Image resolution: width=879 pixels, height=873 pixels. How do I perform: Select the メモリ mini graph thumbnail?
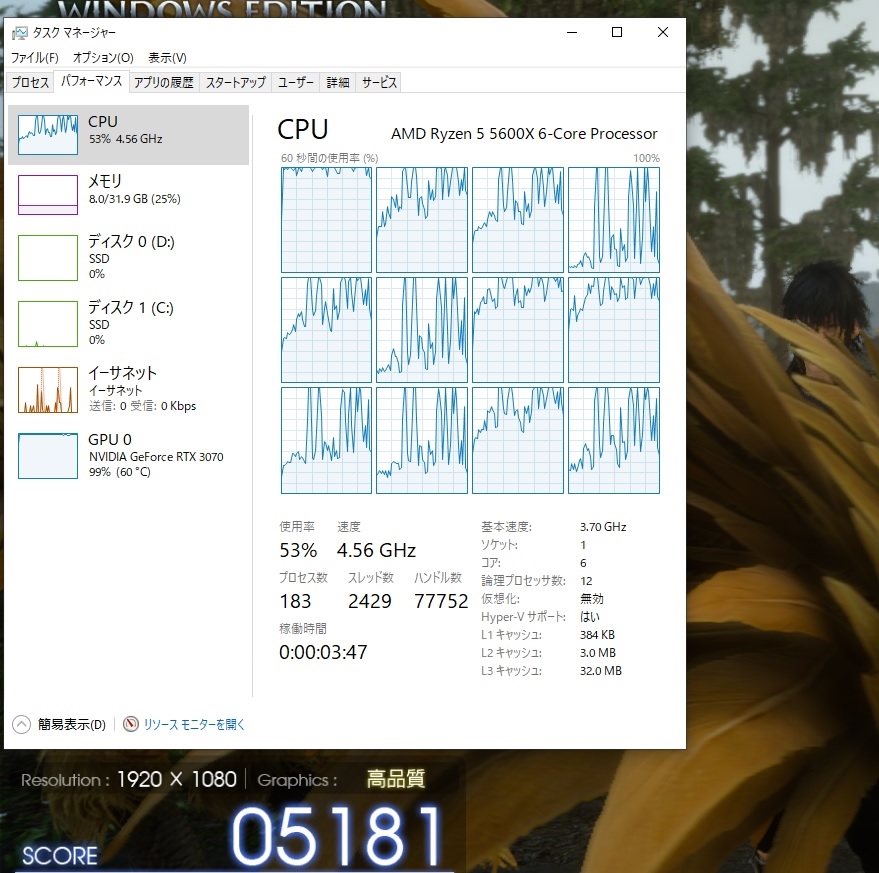(x=48, y=195)
